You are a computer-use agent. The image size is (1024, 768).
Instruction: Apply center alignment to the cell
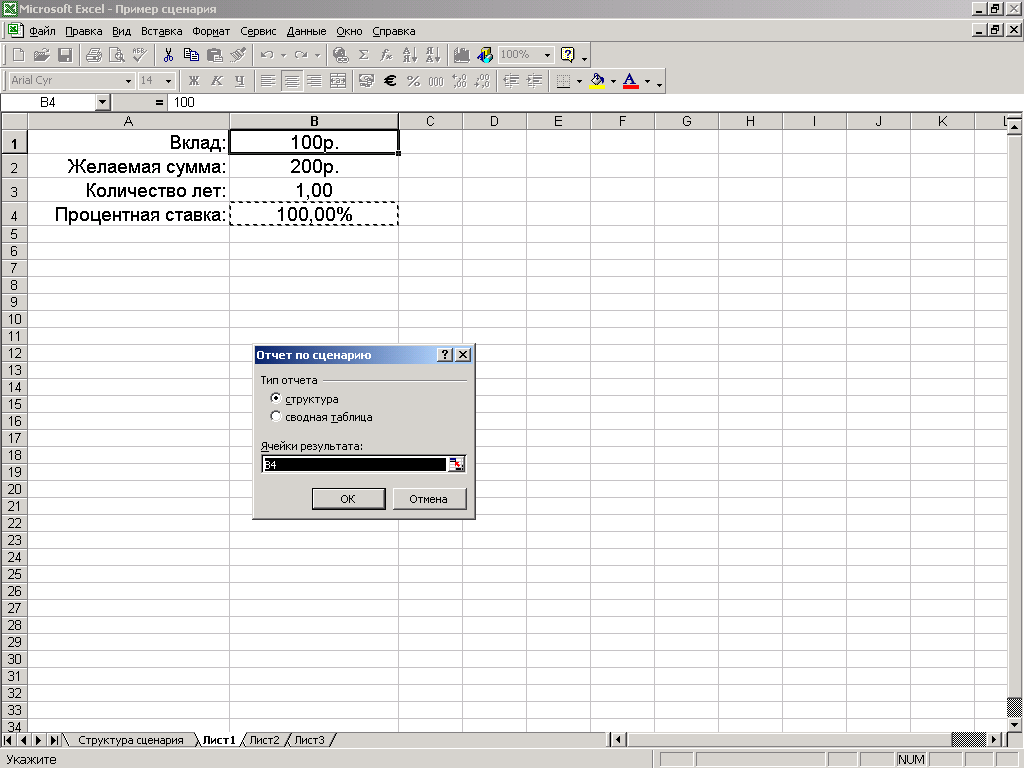coord(291,80)
